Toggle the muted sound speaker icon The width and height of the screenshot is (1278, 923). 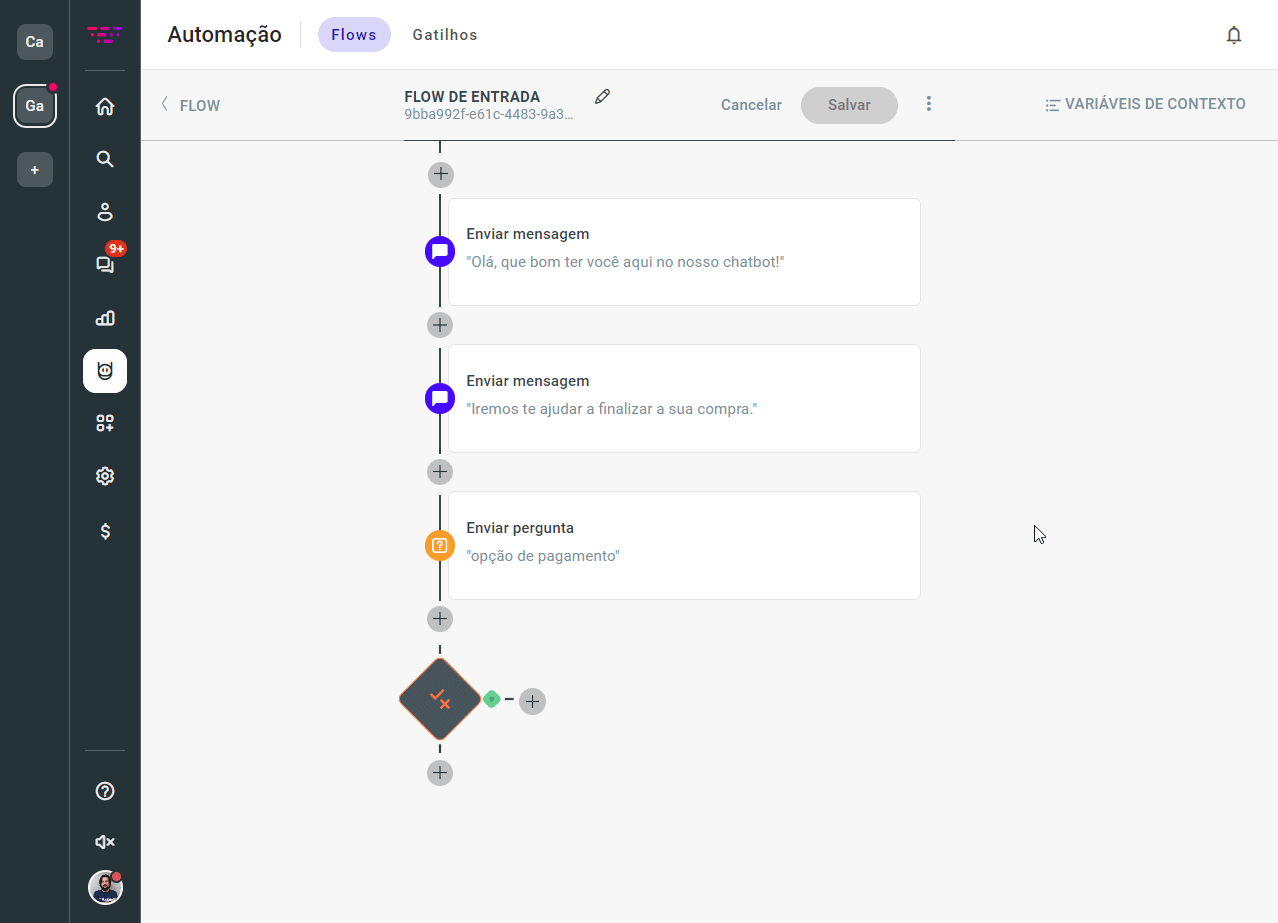coord(105,842)
